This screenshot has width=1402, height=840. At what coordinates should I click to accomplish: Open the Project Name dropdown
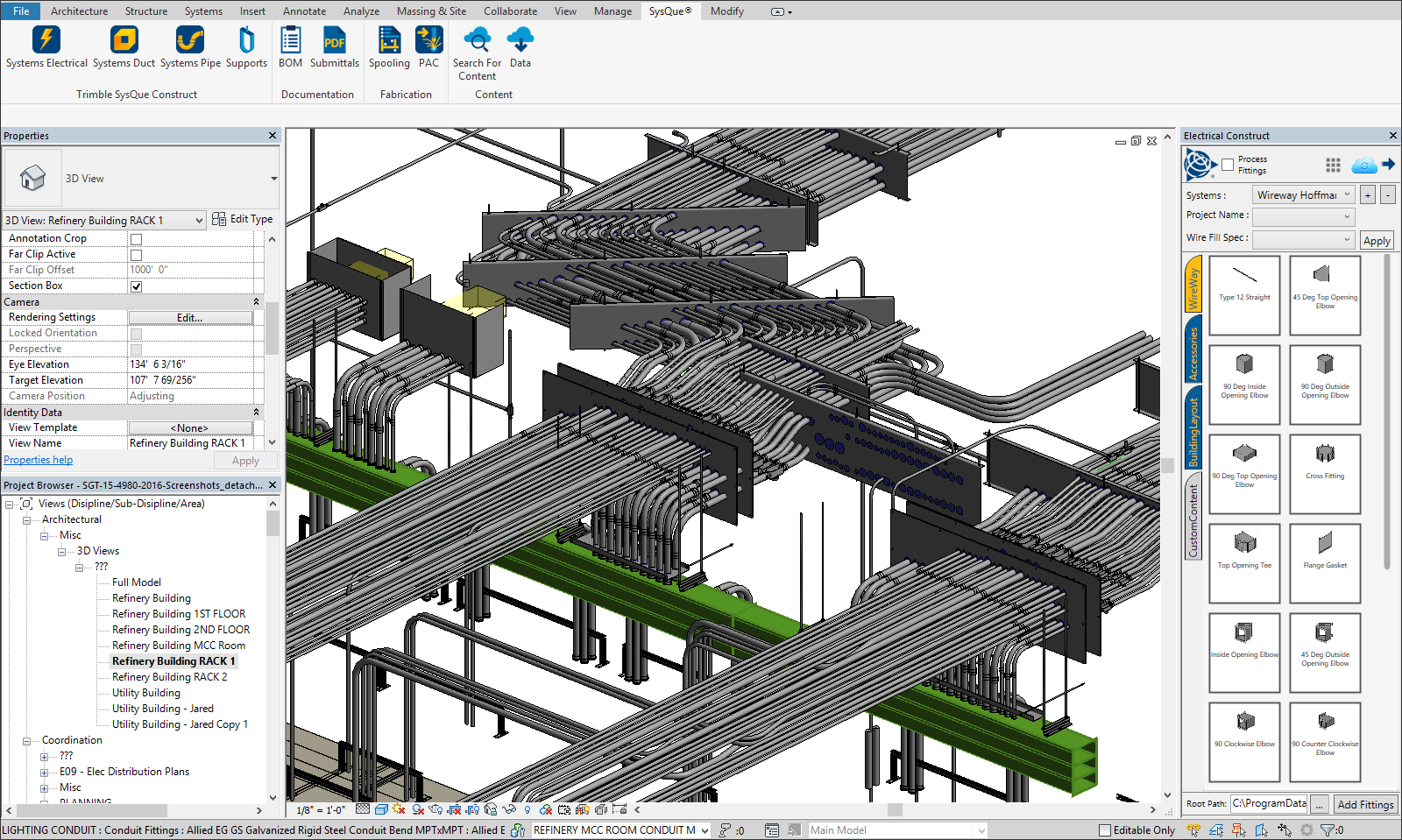(1303, 215)
